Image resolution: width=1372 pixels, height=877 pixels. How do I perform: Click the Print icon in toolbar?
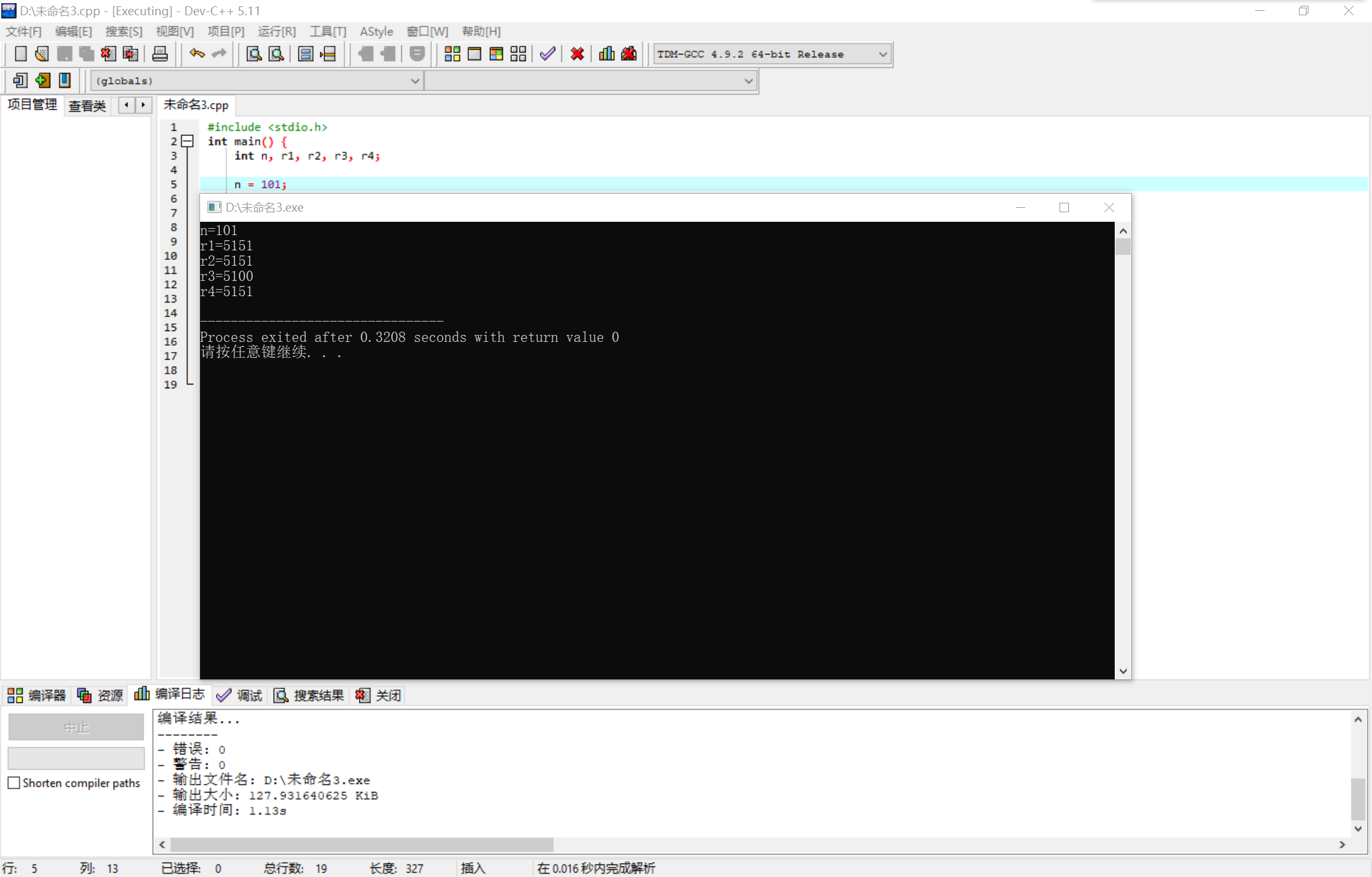(159, 54)
